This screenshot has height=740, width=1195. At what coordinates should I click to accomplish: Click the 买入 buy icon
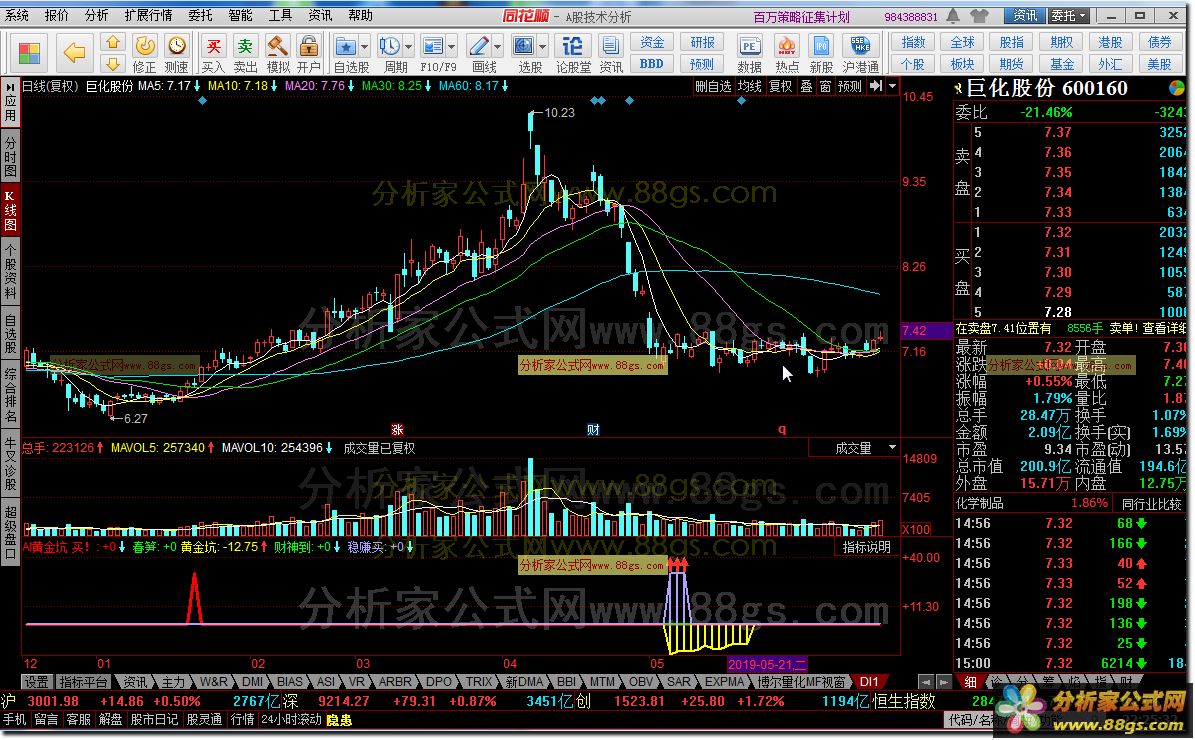tap(214, 46)
